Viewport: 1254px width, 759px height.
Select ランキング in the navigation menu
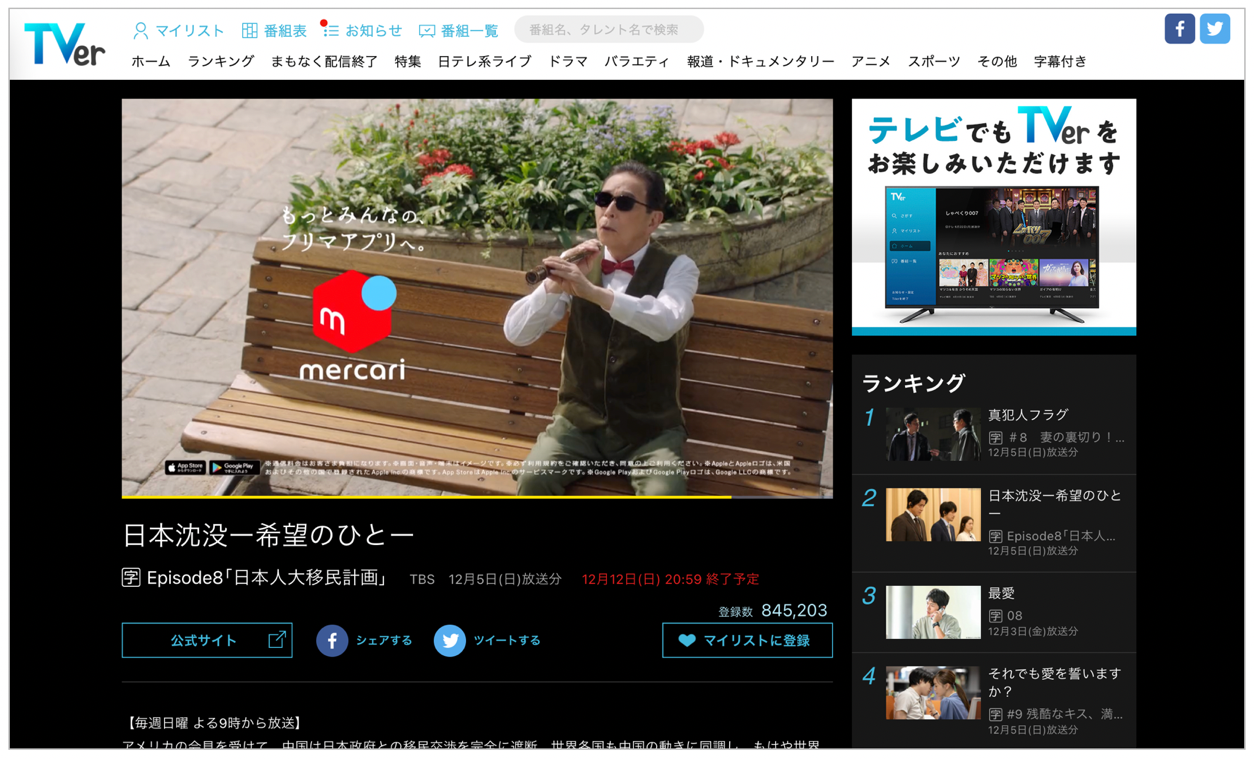tap(221, 62)
